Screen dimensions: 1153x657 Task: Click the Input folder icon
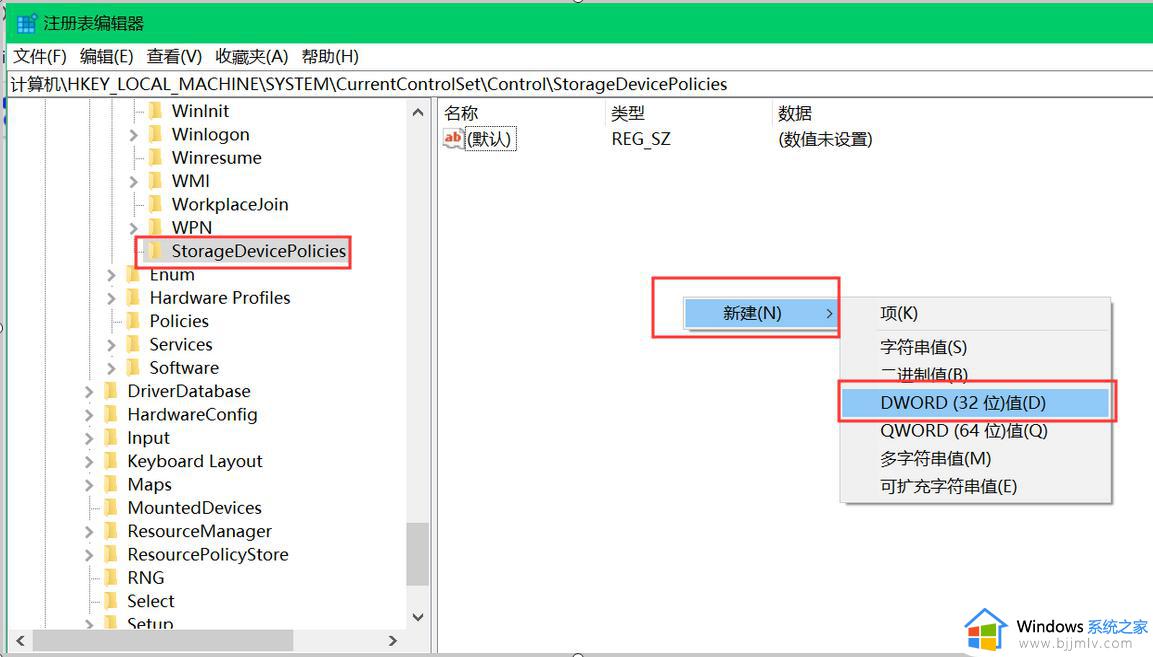pyautogui.click(x=111, y=438)
